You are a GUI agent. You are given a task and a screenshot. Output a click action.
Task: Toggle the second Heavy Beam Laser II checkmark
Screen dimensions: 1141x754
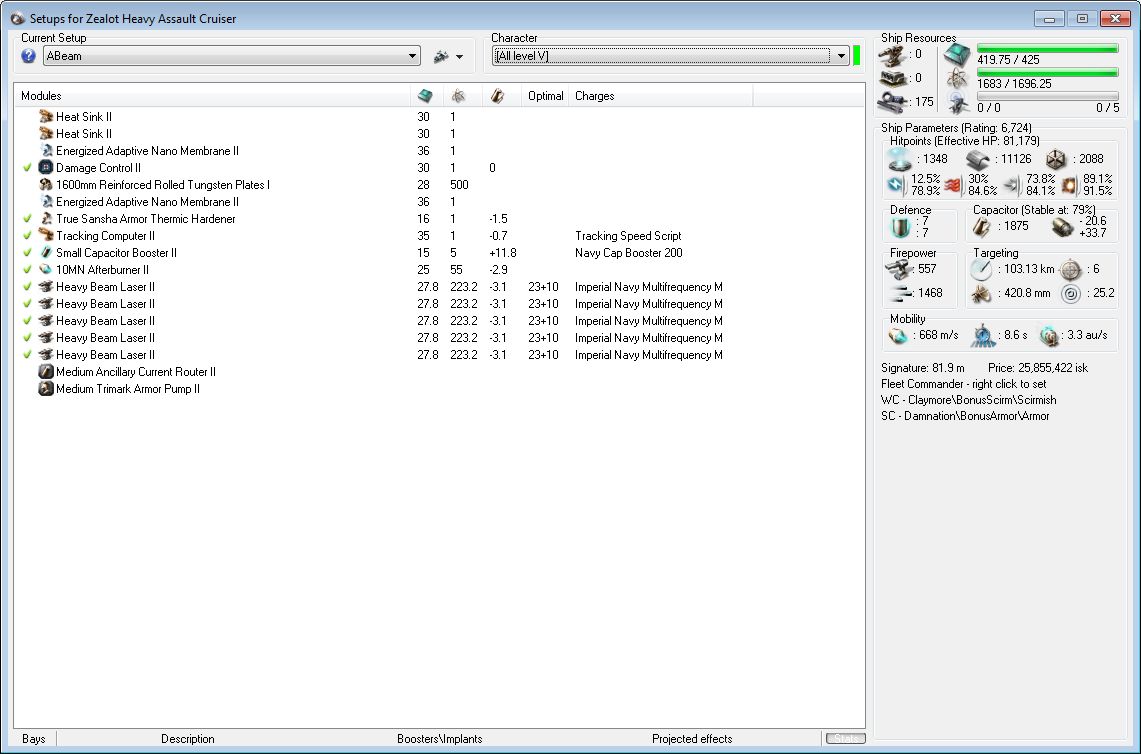27,303
